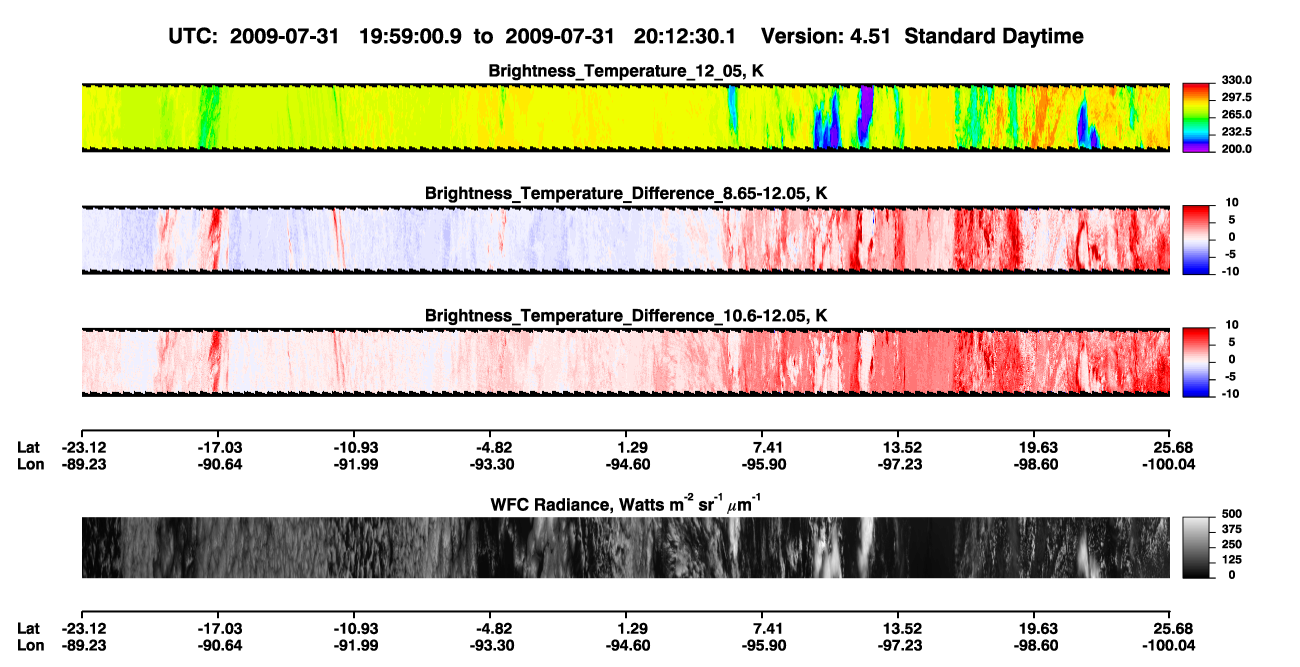This screenshot has height=667, width=1300.
Task: Click the end time '20:12:30.1' in header
Action: (685, 37)
